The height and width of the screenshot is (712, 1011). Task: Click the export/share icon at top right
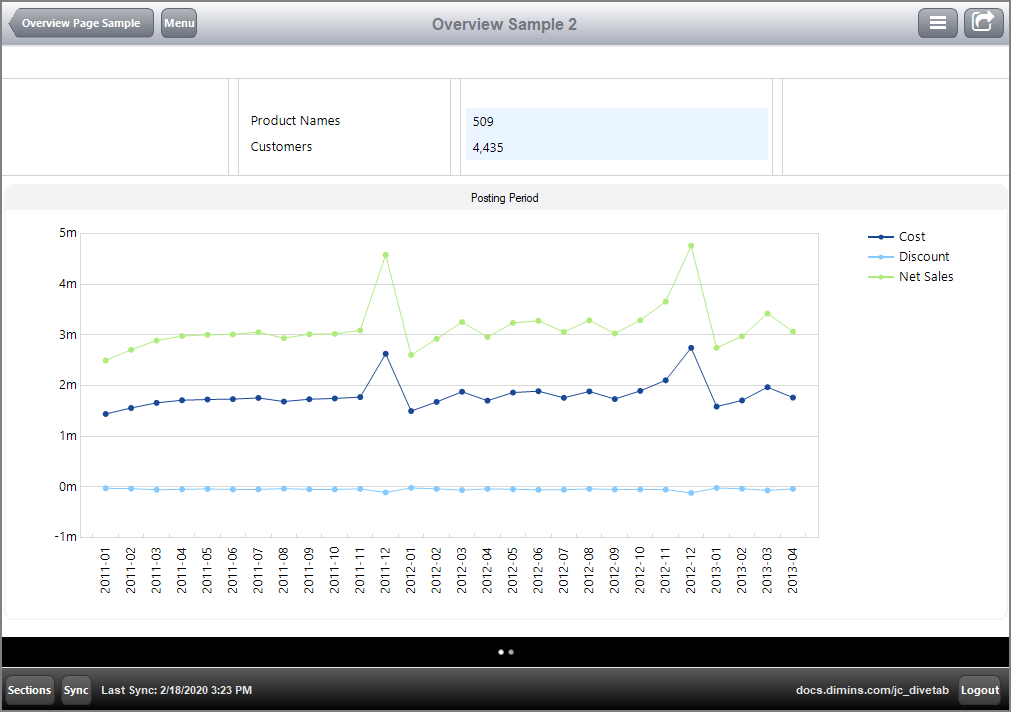(x=983, y=22)
